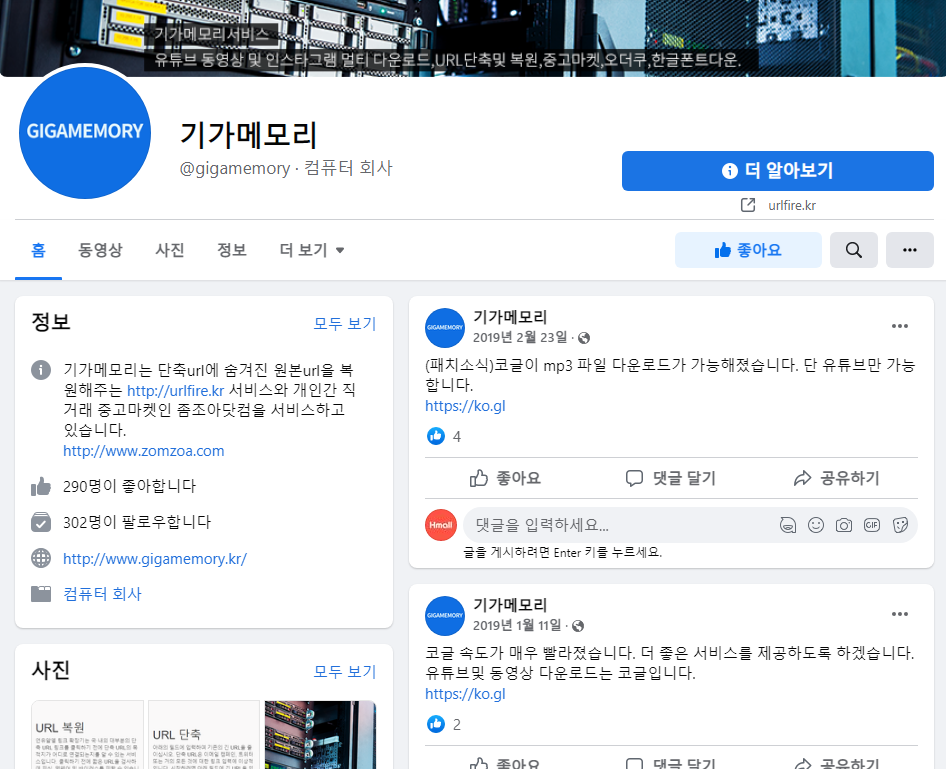Select the 홈 tab

38,250
